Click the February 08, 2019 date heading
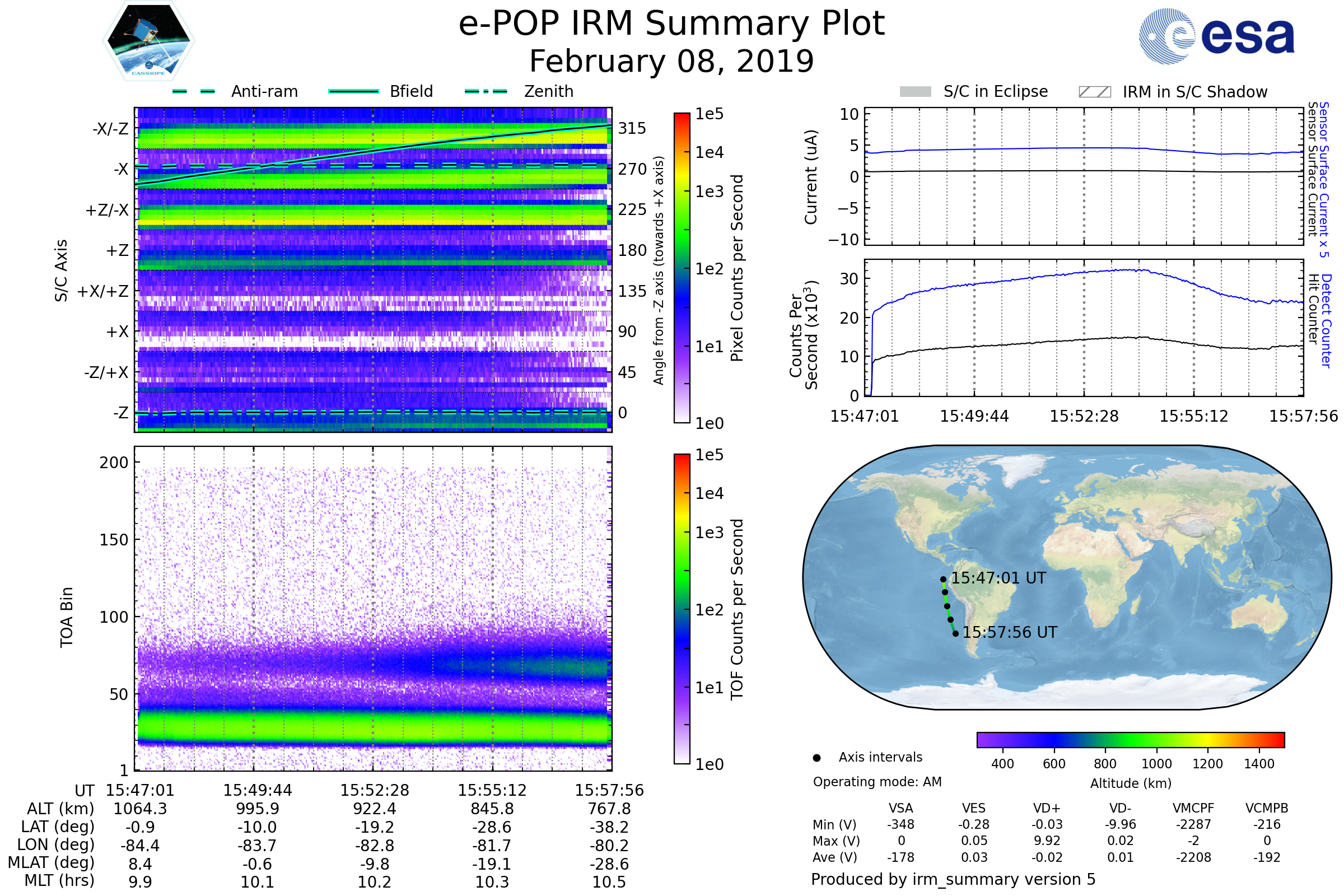This screenshot has height=896, width=1344. (x=671, y=61)
